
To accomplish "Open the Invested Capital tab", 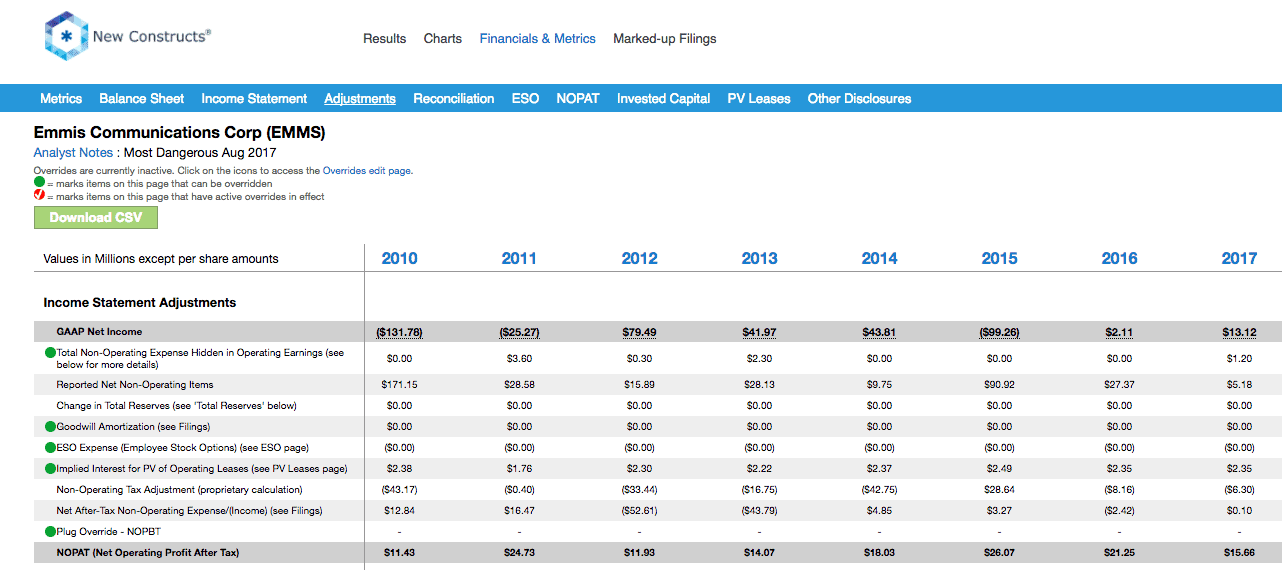I will point(663,98).
